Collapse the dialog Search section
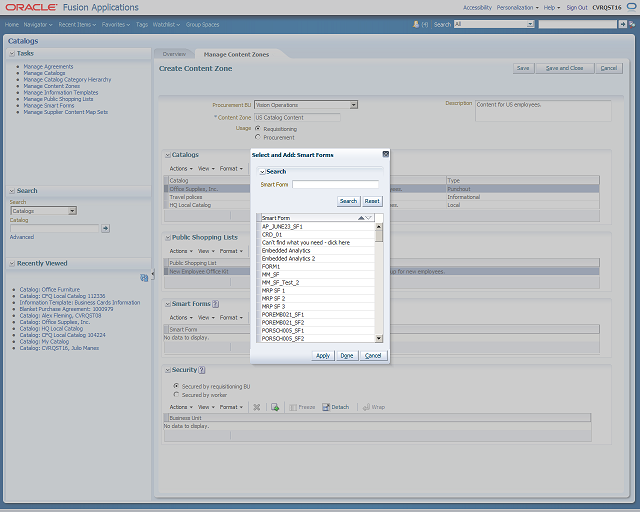Viewport: 640px width, 512px height. (262, 172)
